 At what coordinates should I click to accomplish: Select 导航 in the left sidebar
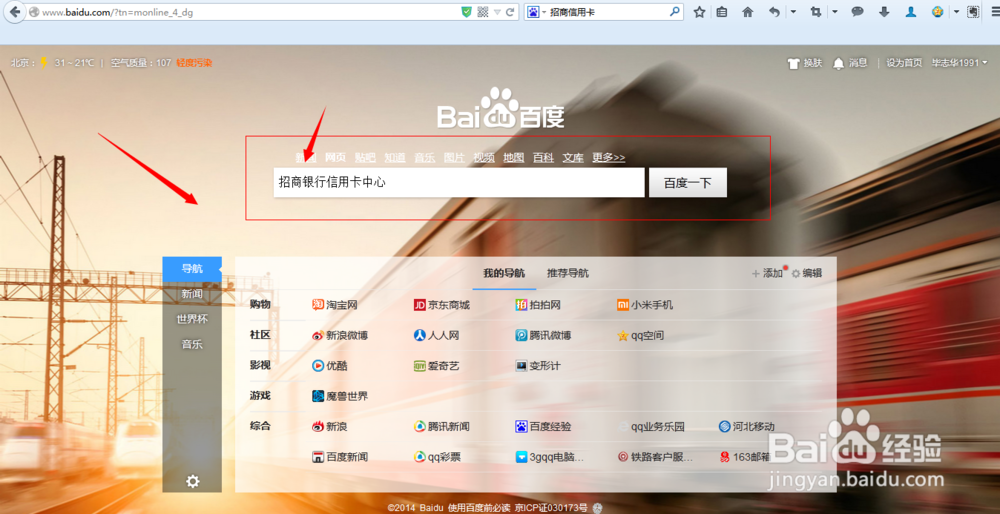coord(192,268)
